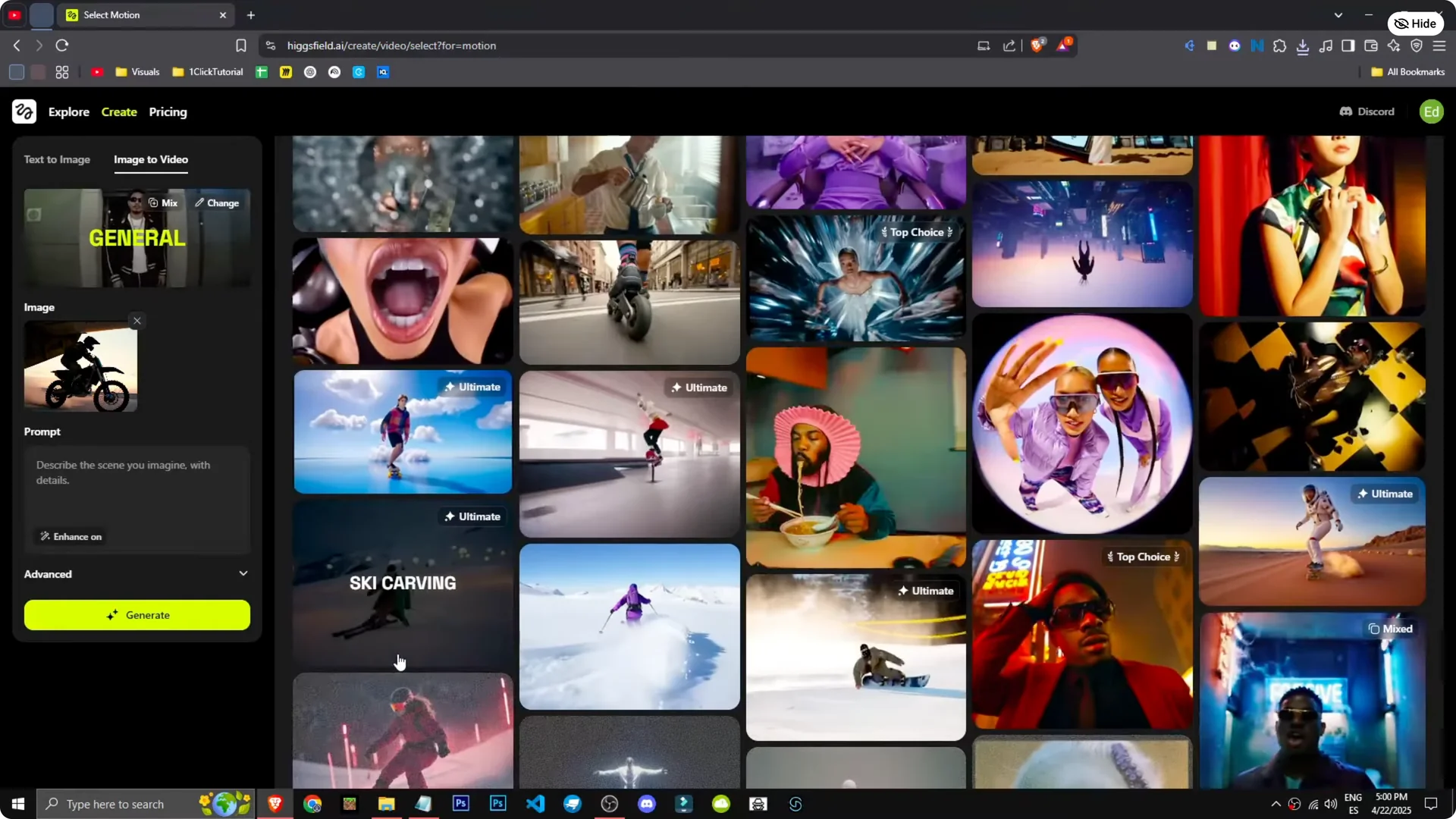Switch to the Text to Image tab
The width and height of the screenshot is (1456, 819).
(x=57, y=159)
